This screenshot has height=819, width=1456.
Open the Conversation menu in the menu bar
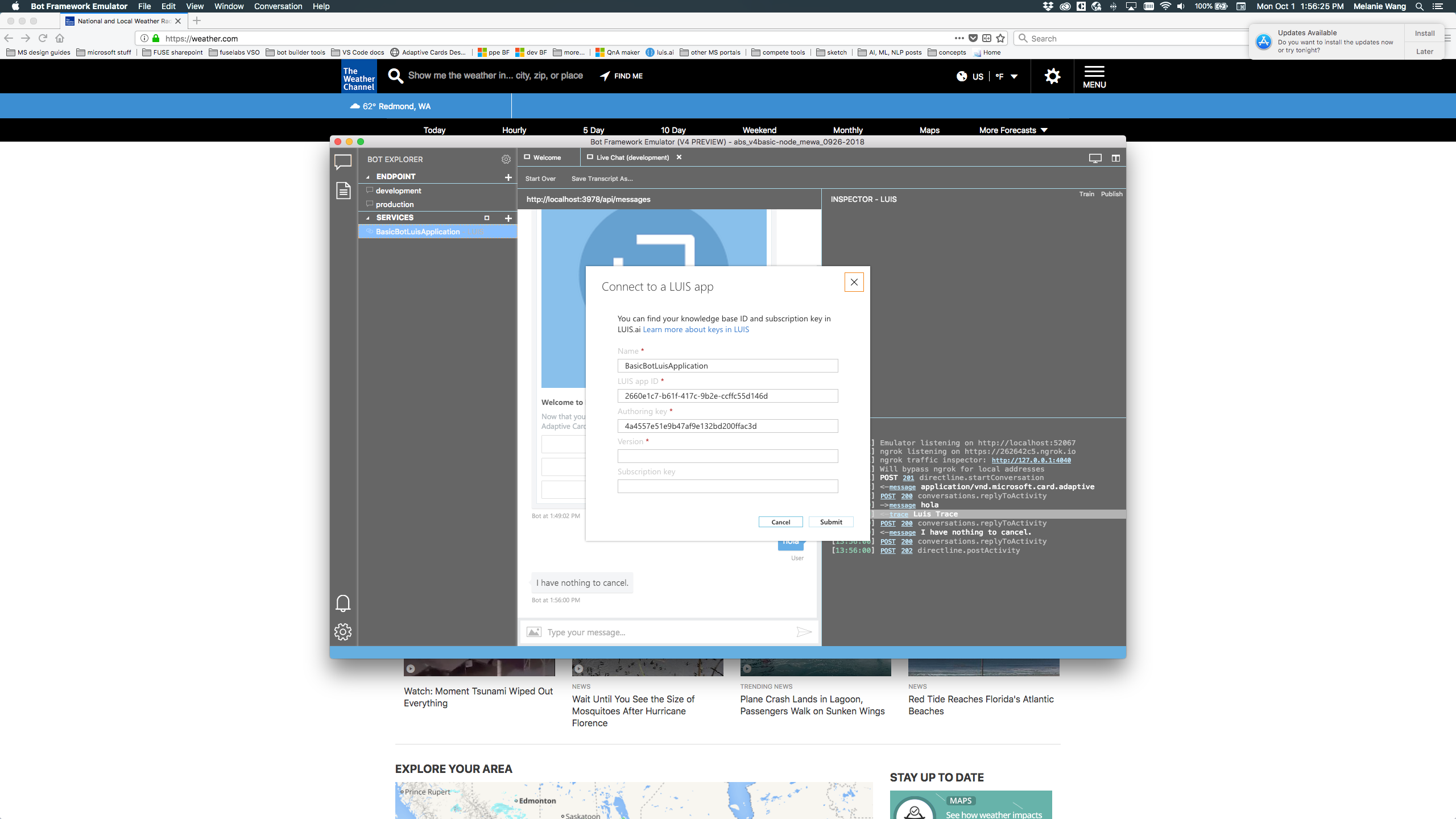click(278, 6)
